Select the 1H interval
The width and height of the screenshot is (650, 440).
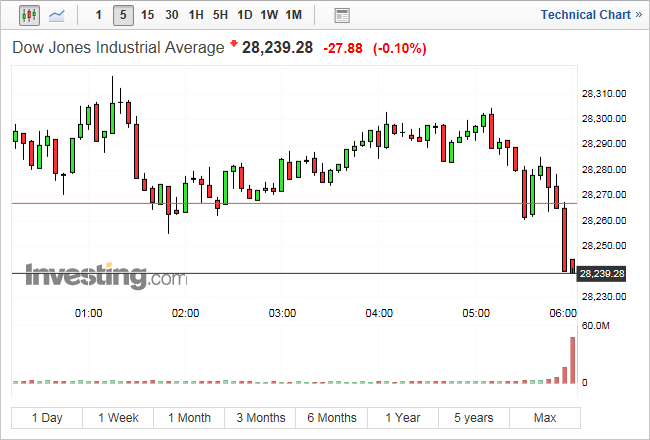196,15
